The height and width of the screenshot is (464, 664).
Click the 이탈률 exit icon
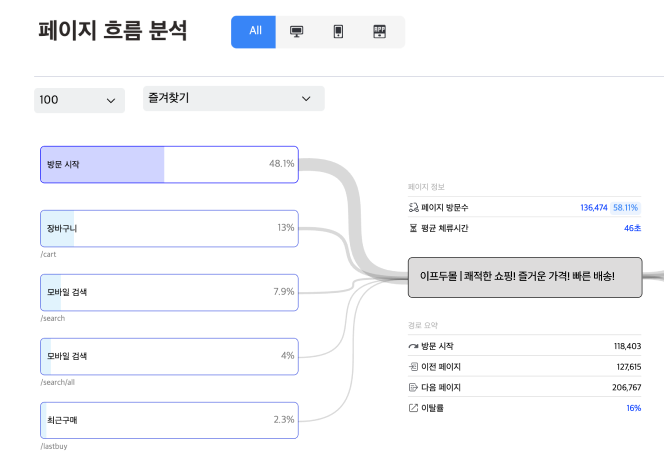click(413, 408)
